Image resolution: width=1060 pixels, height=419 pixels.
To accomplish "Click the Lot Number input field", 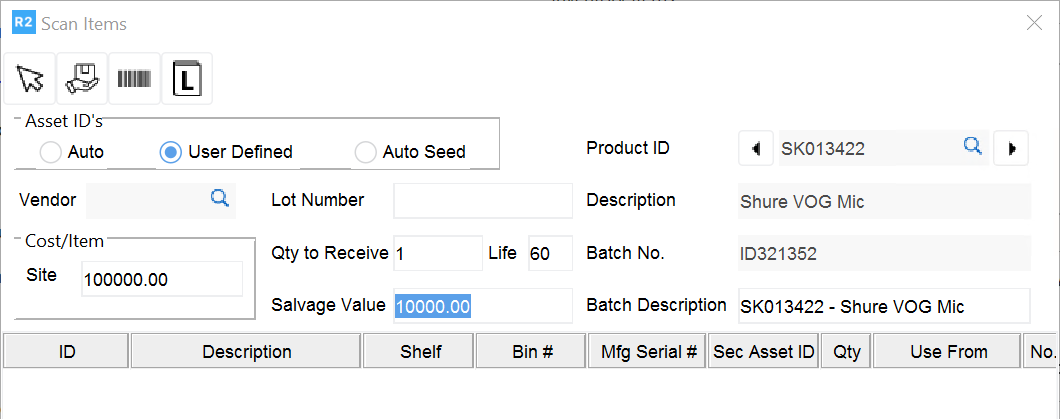I will [x=482, y=200].
